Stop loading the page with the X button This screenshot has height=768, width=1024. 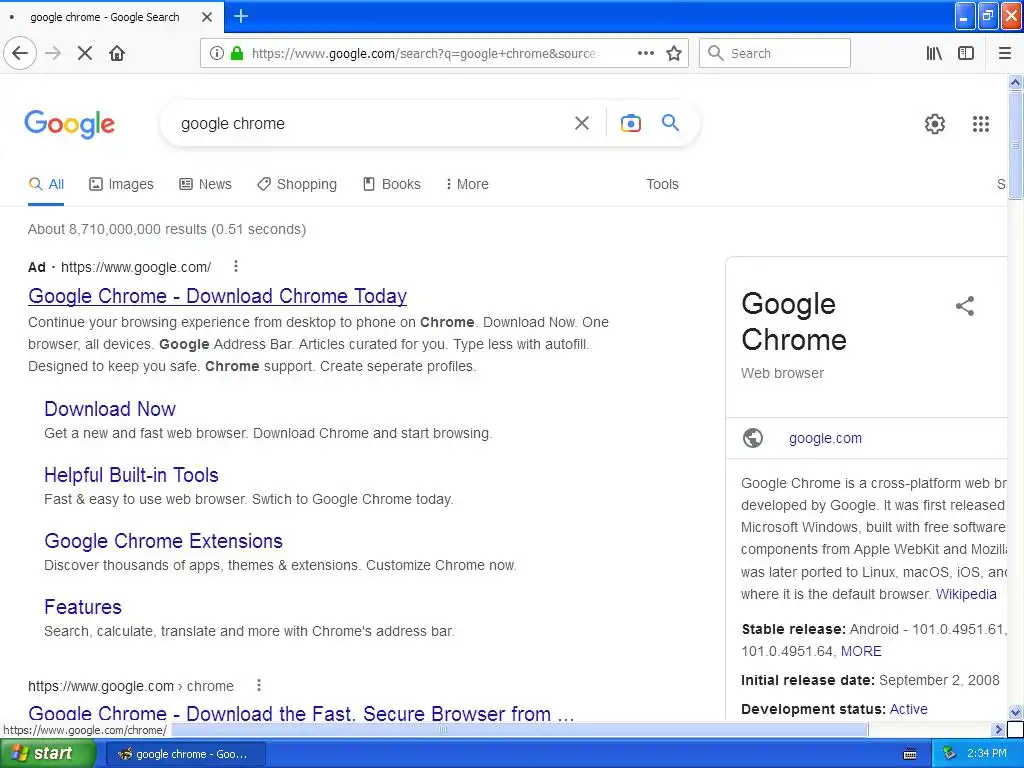click(85, 53)
